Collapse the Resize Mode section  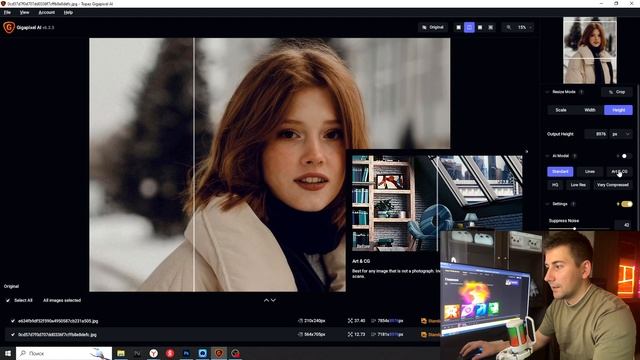tap(547, 92)
